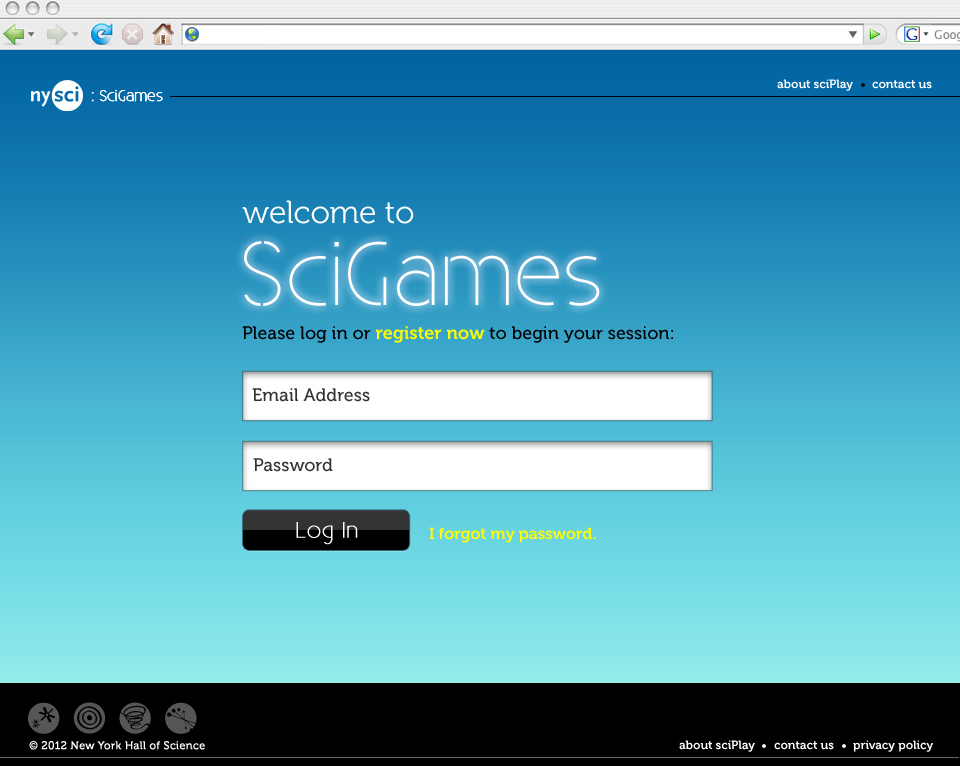Open about sciPlay in the footer
The width and height of the screenshot is (960, 766).
point(716,745)
